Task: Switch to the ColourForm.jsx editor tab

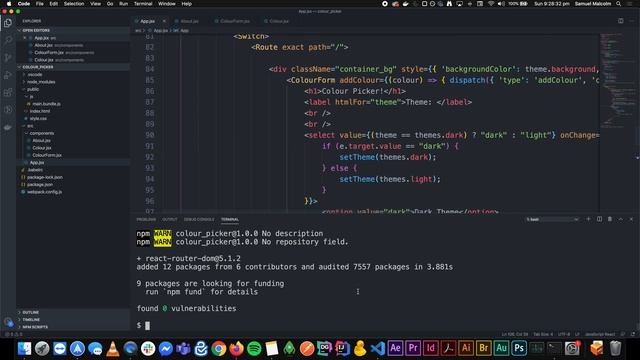Action: click(235, 21)
